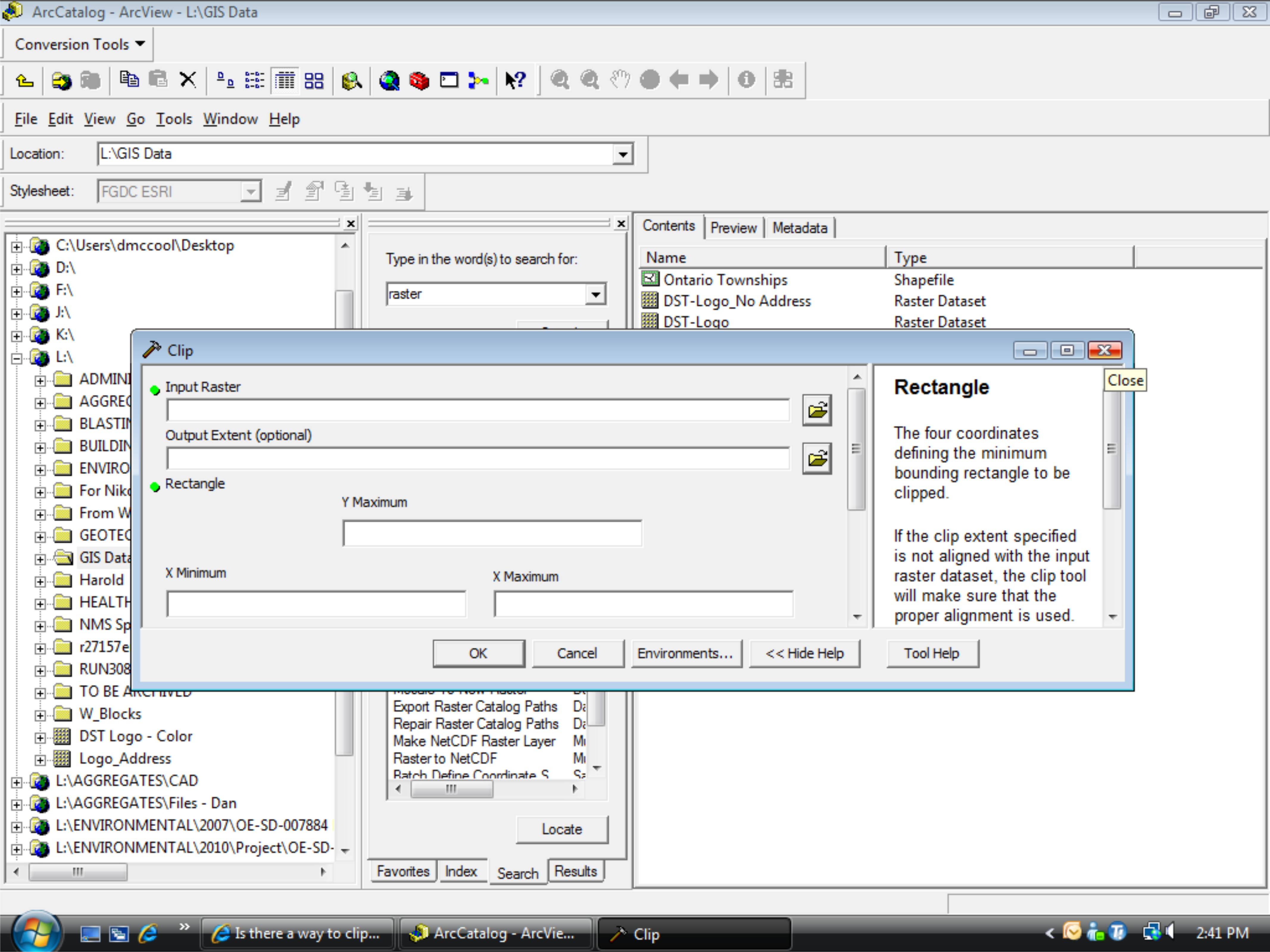Click the Clip parameters vertical scrollbar thumb

(x=856, y=449)
